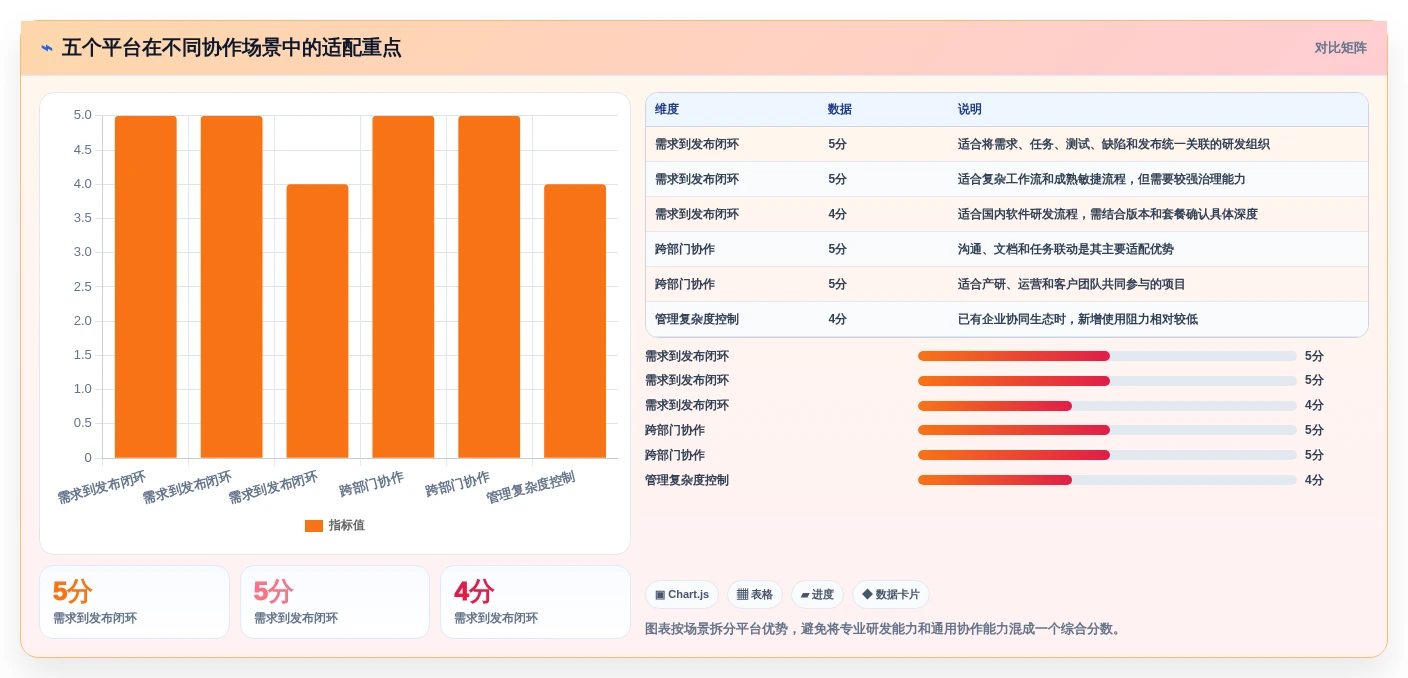This screenshot has width=1408, height=678.
Task: Open the orange 5分 data card
Action: 134,602
